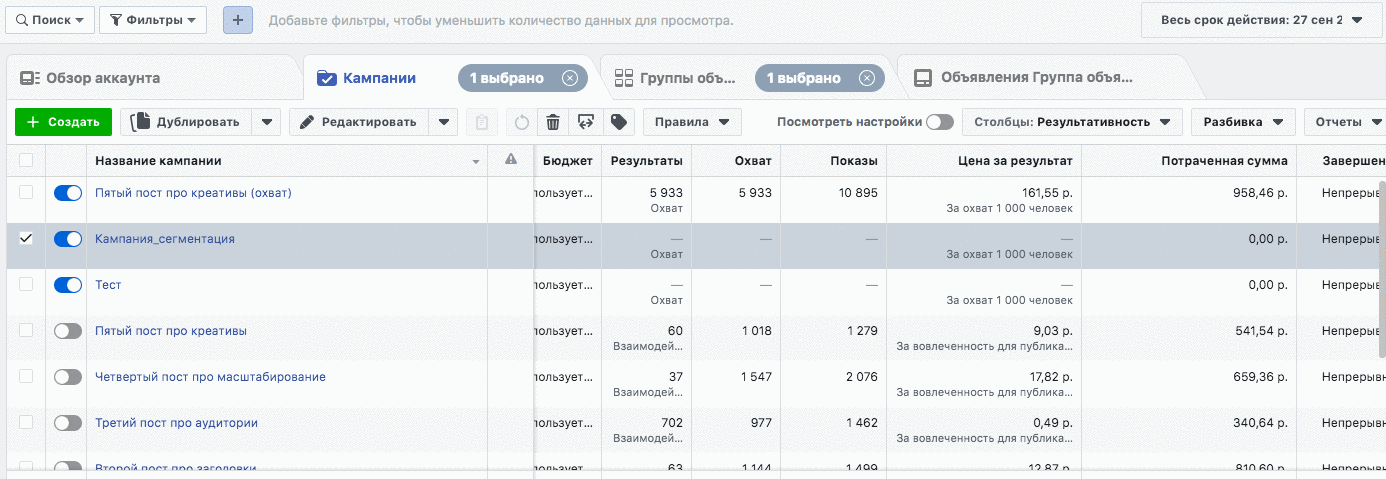Uncheck the Кампания_сегментация row checkbox

point(26,239)
